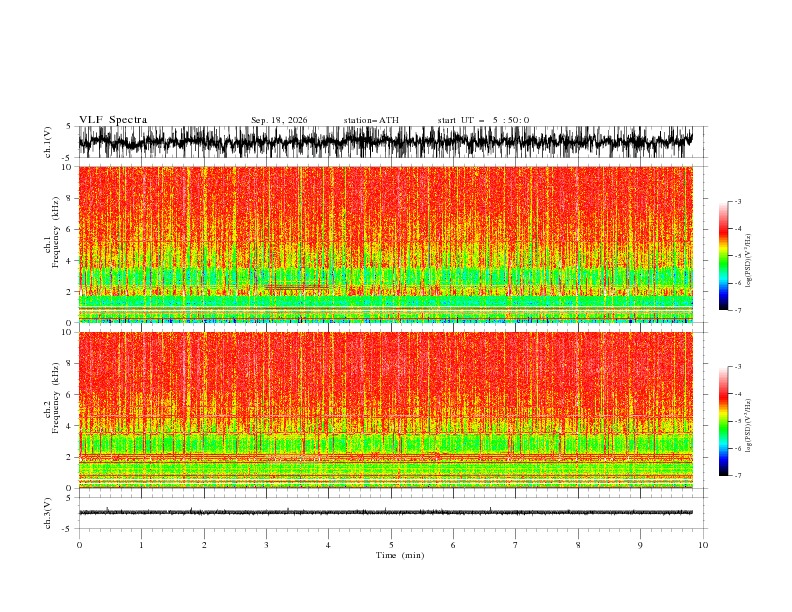Click ch.1 Frequency (kHz) axis label
The height and width of the screenshot is (612, 792).
52,244
